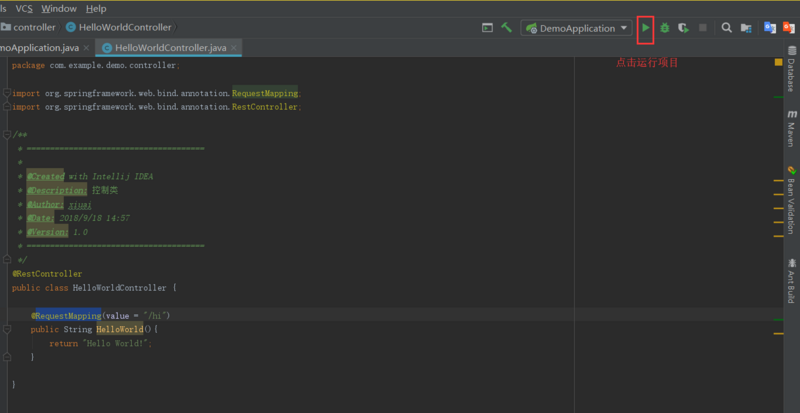The image size is (800, 413).
Task: Toggle the Maven side panel
Action: point(791,127)
